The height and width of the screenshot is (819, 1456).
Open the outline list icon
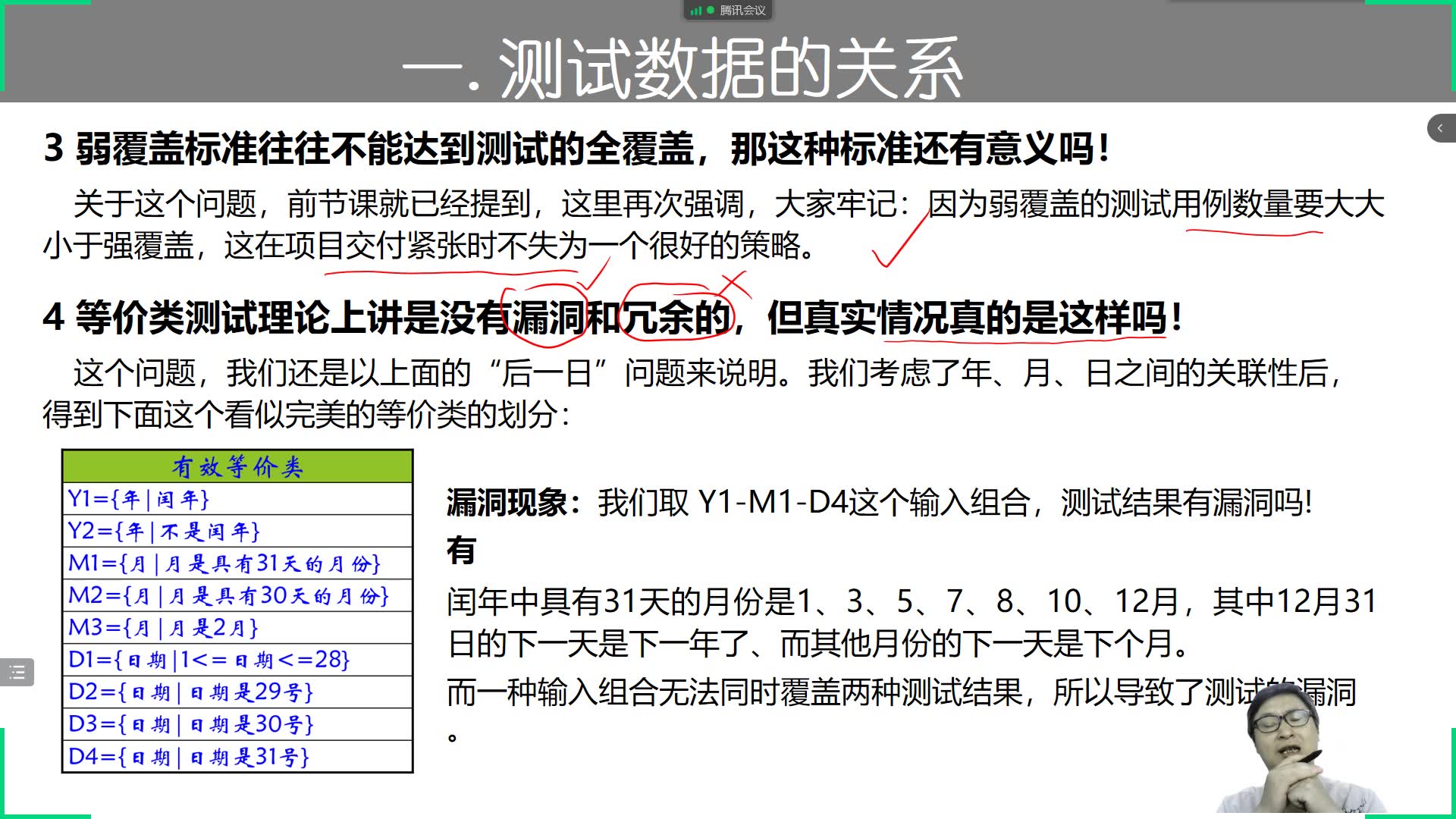17,672
